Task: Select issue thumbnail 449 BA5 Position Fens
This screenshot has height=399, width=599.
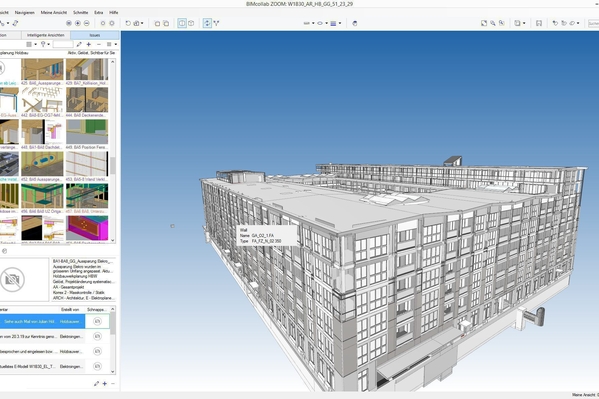Action: (x=87, y=132)
